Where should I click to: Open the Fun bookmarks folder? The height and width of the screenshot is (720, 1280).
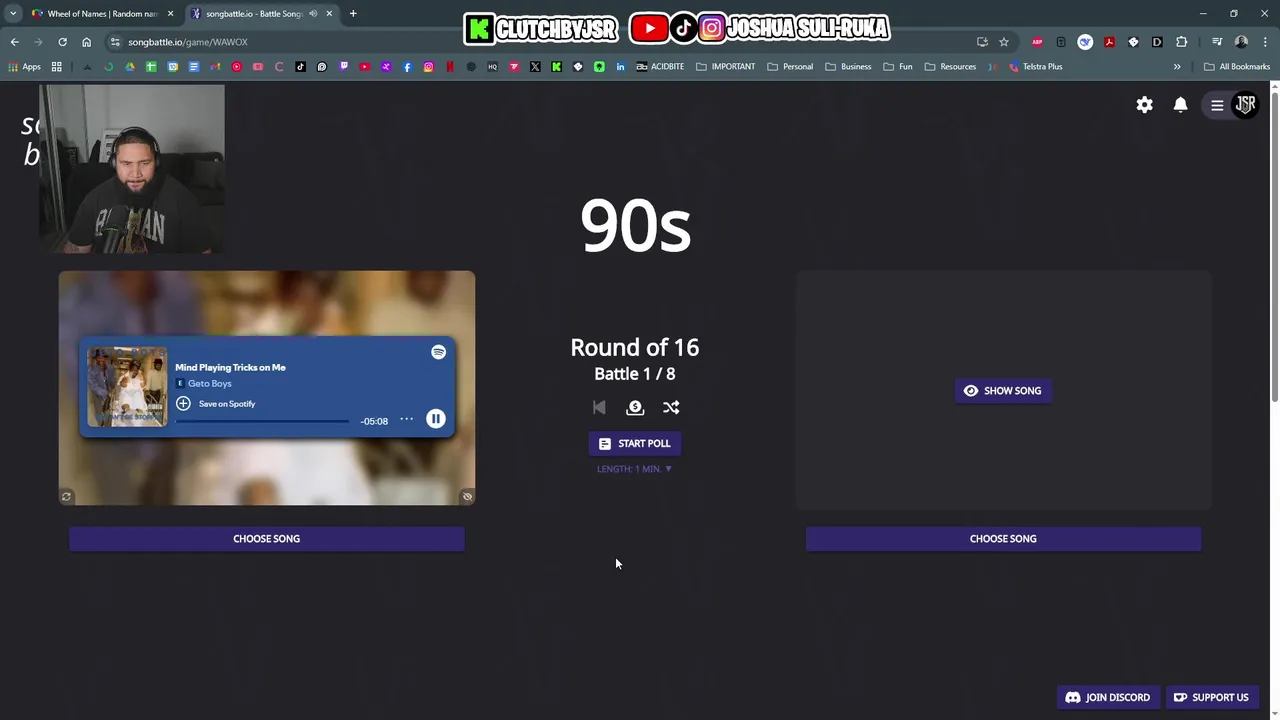pos(897,67)
